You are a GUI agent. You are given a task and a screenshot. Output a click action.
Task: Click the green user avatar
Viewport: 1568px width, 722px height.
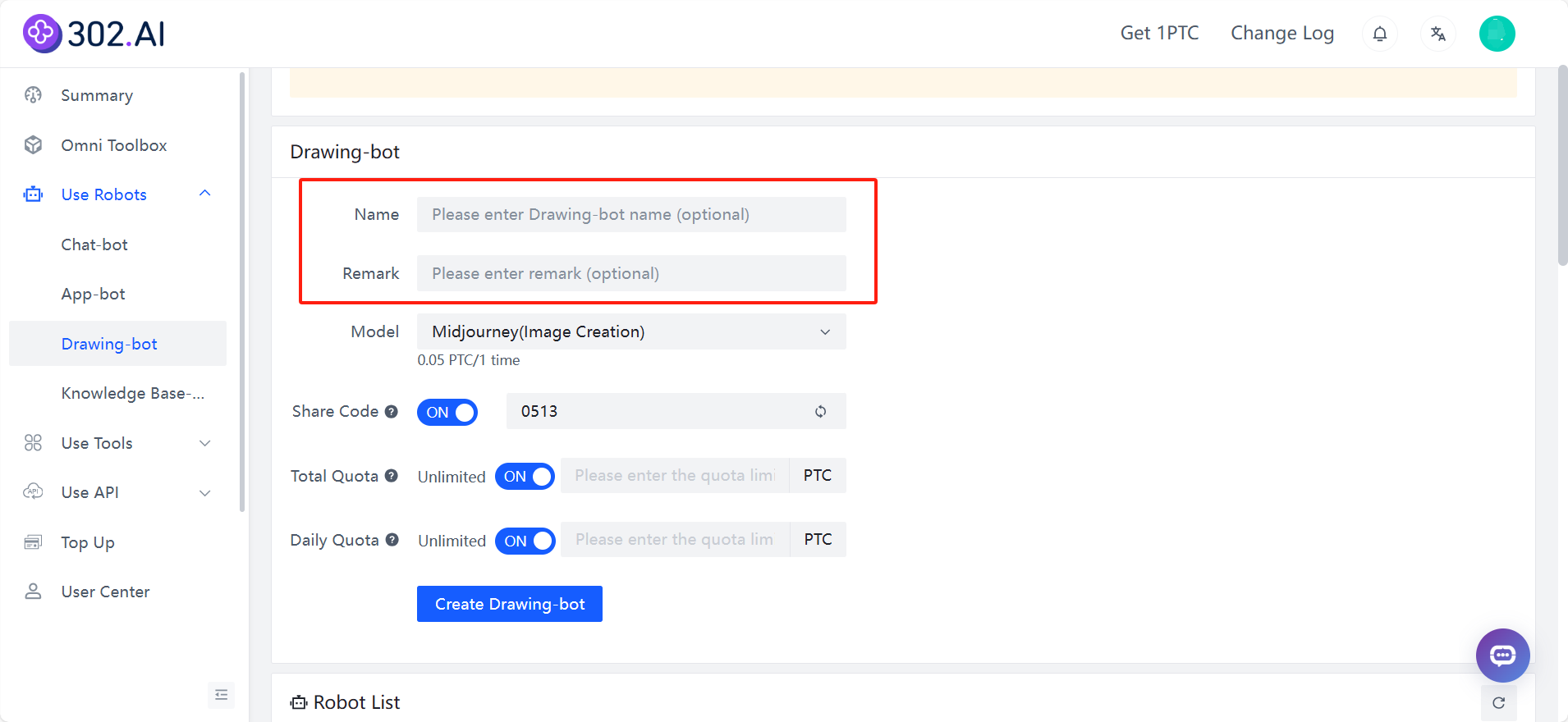[1497, 34]
